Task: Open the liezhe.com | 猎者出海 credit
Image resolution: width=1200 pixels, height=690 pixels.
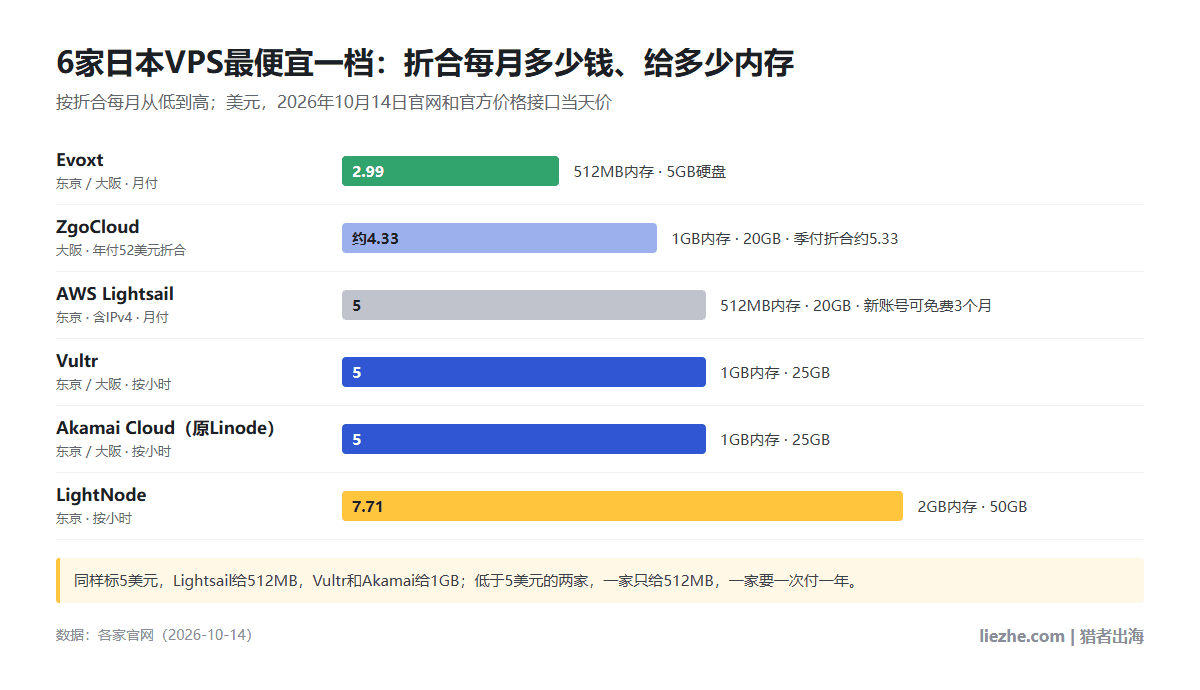Action: (1061, 636)
